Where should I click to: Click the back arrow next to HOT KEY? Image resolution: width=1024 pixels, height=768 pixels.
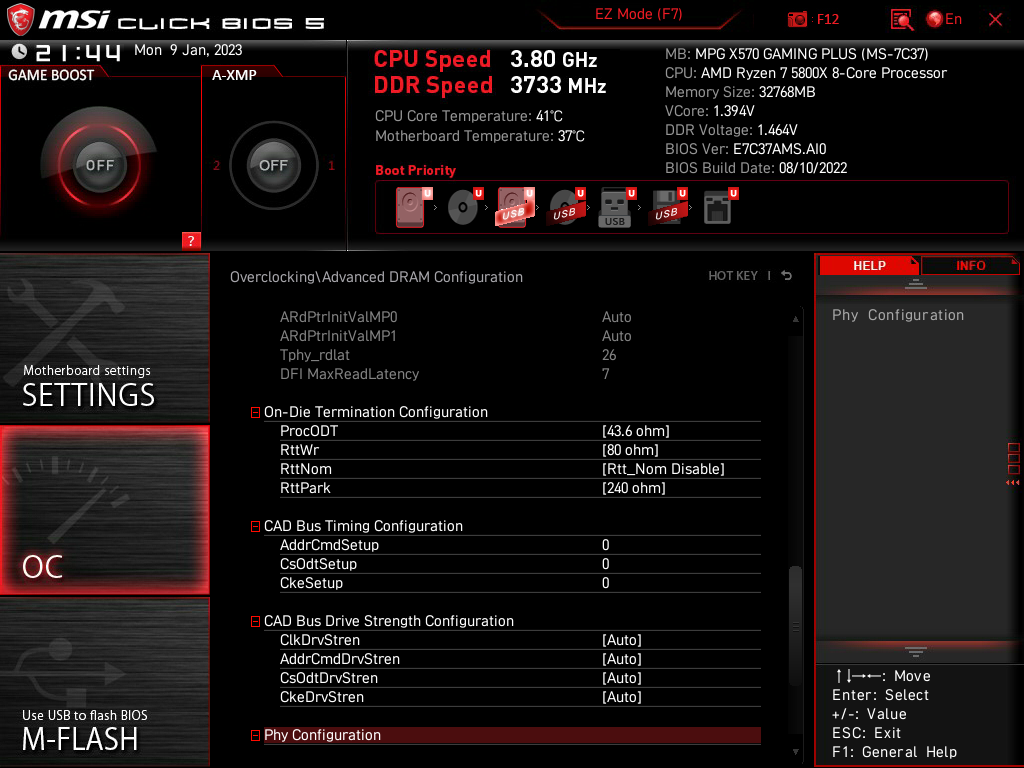pyautogui.click(x=786, y=276)
